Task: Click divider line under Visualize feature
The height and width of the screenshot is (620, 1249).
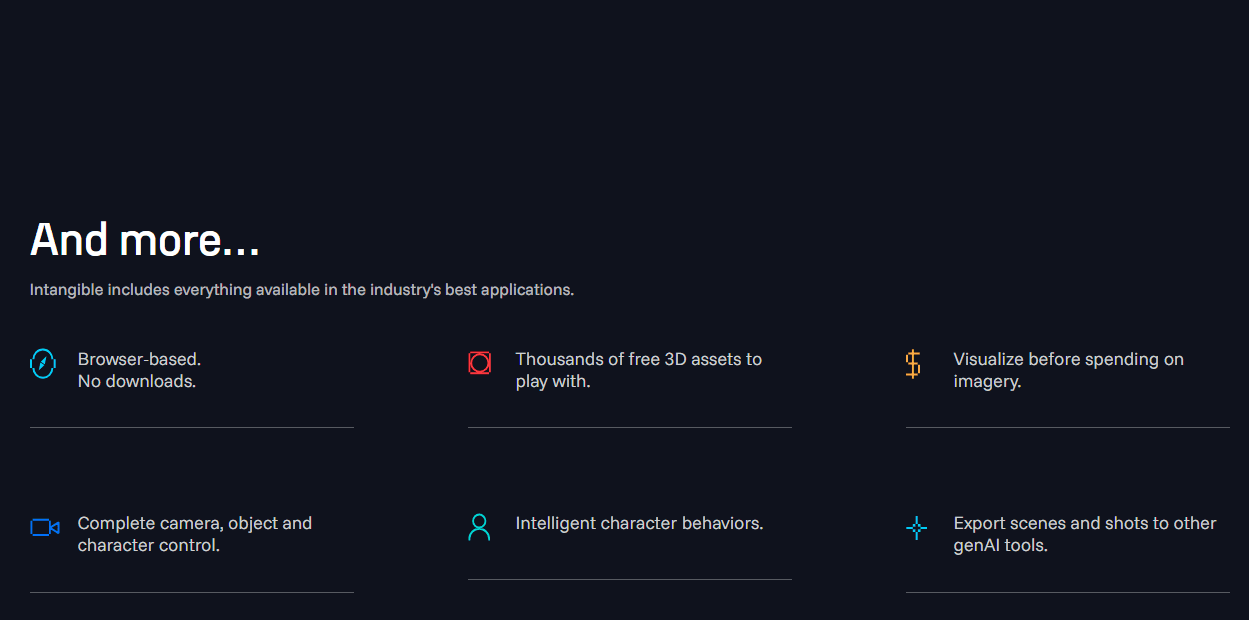Action: [x=1068, y=427]
